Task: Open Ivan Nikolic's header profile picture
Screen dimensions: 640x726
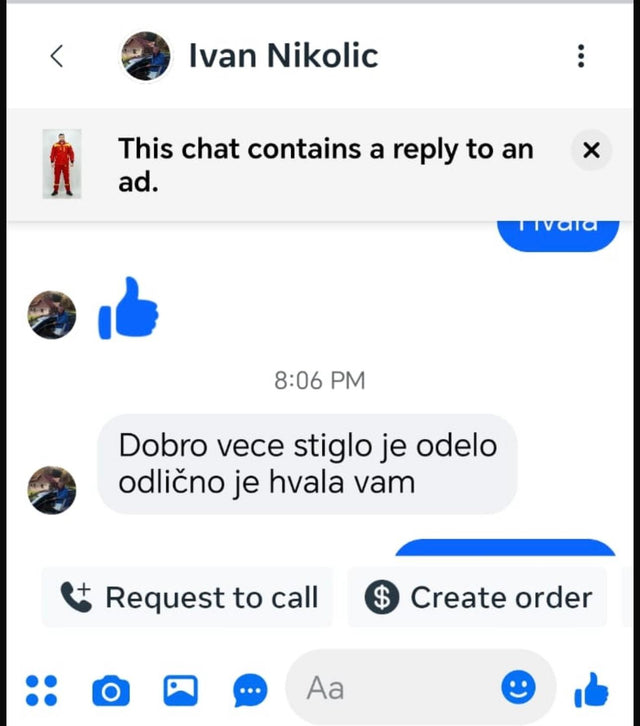Action: click(145, 56)
